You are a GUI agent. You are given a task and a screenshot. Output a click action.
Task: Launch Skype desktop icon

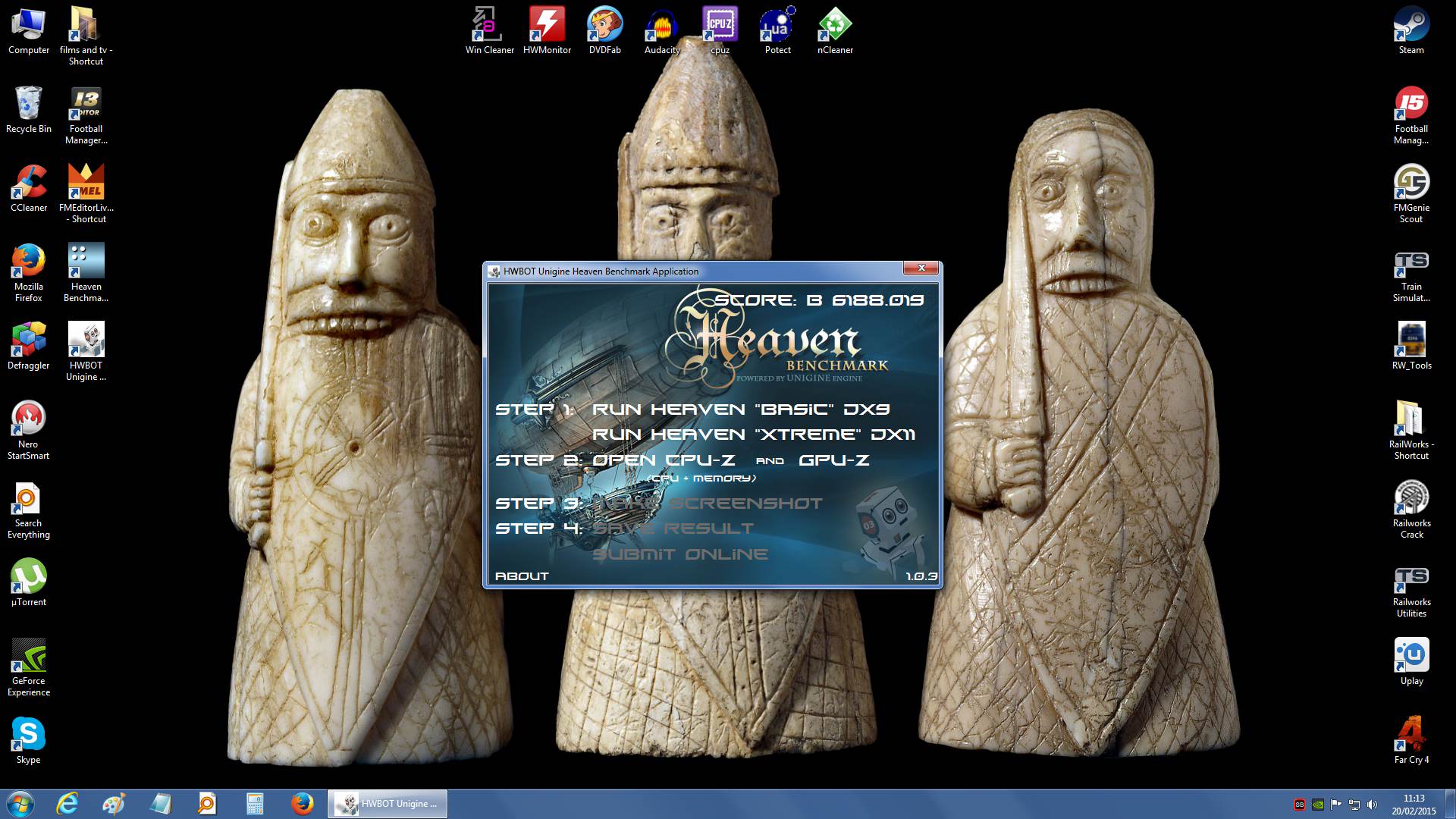[29, 740]
